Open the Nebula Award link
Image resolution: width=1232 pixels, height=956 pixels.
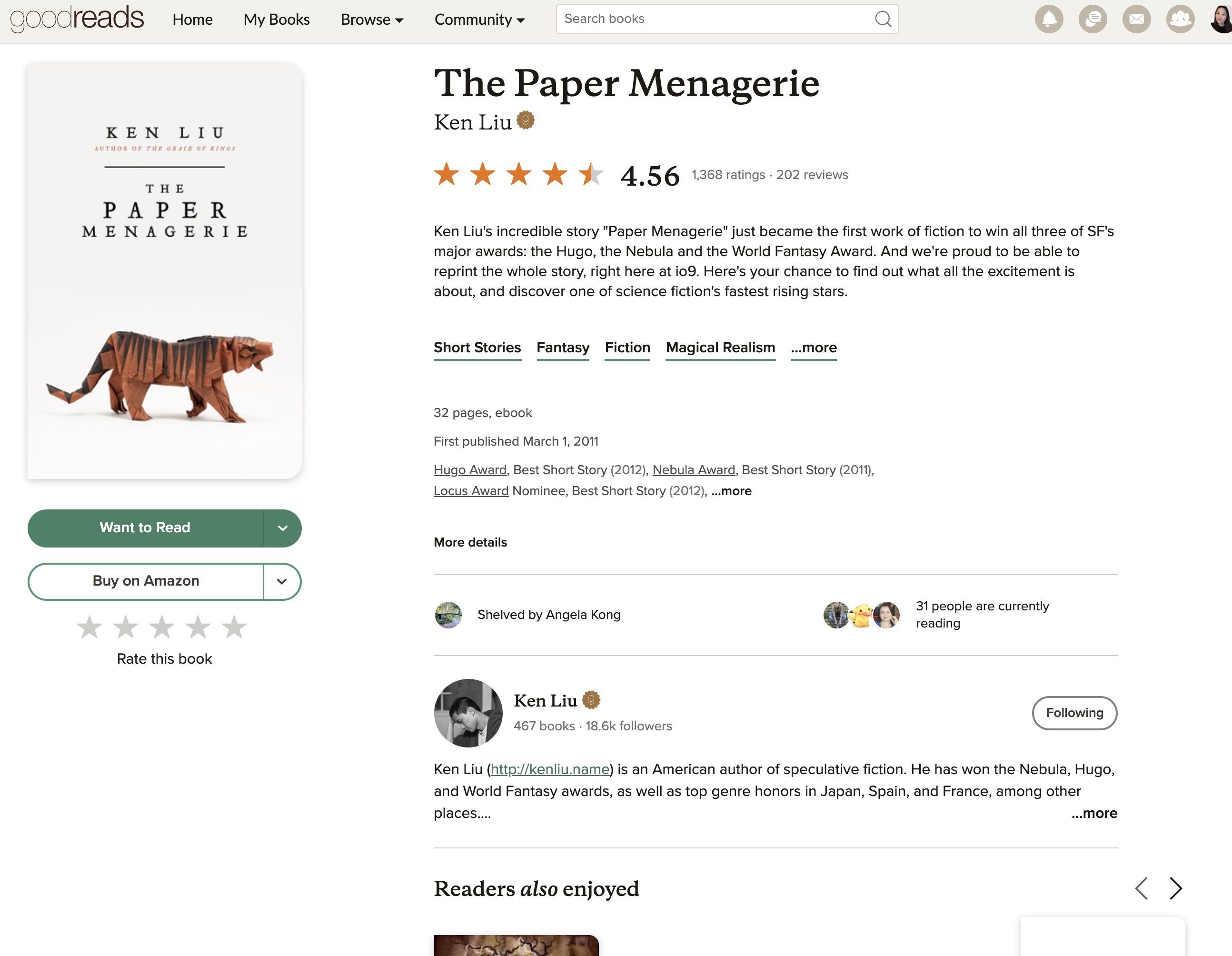point(694,470)
